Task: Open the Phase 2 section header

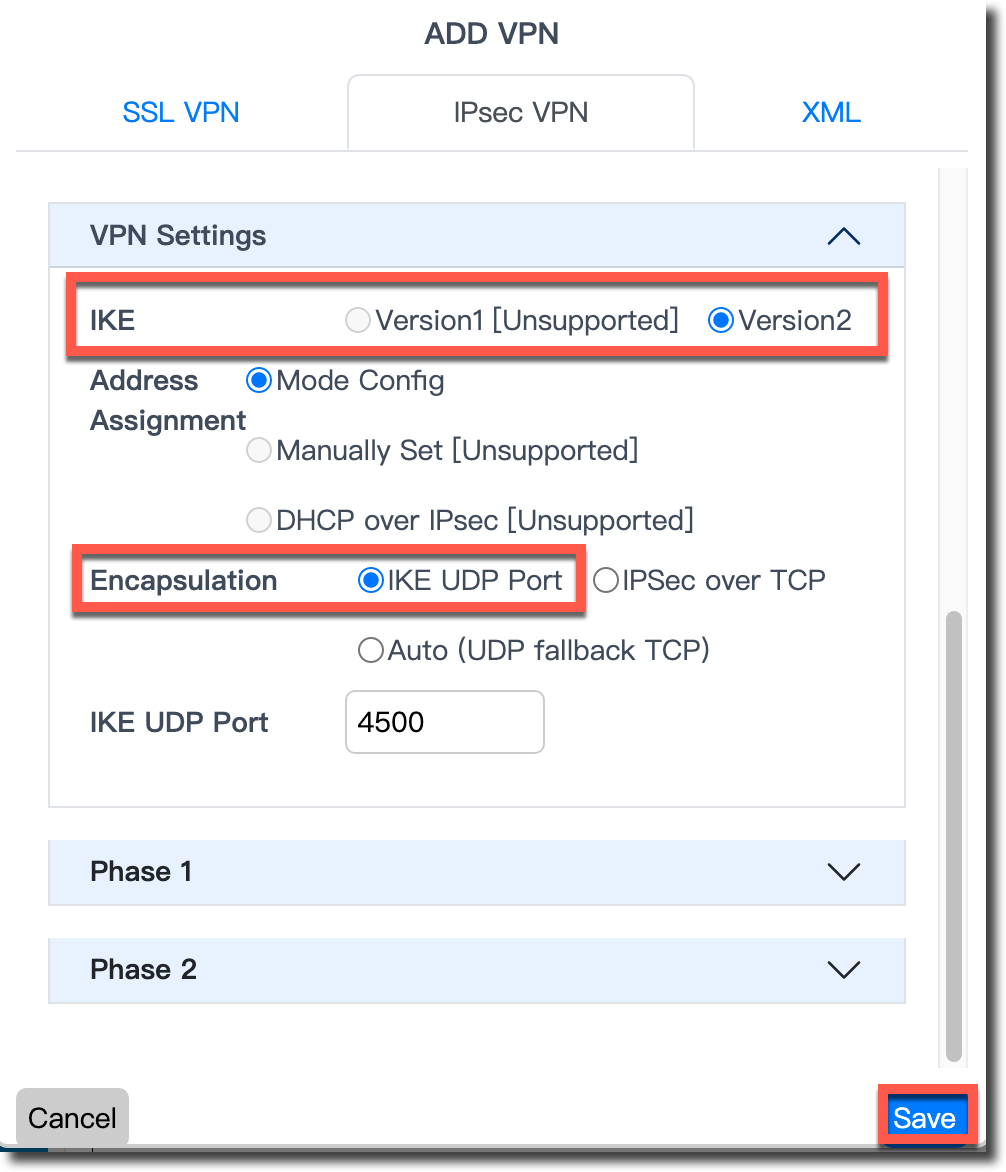Action: coord(144,970)
